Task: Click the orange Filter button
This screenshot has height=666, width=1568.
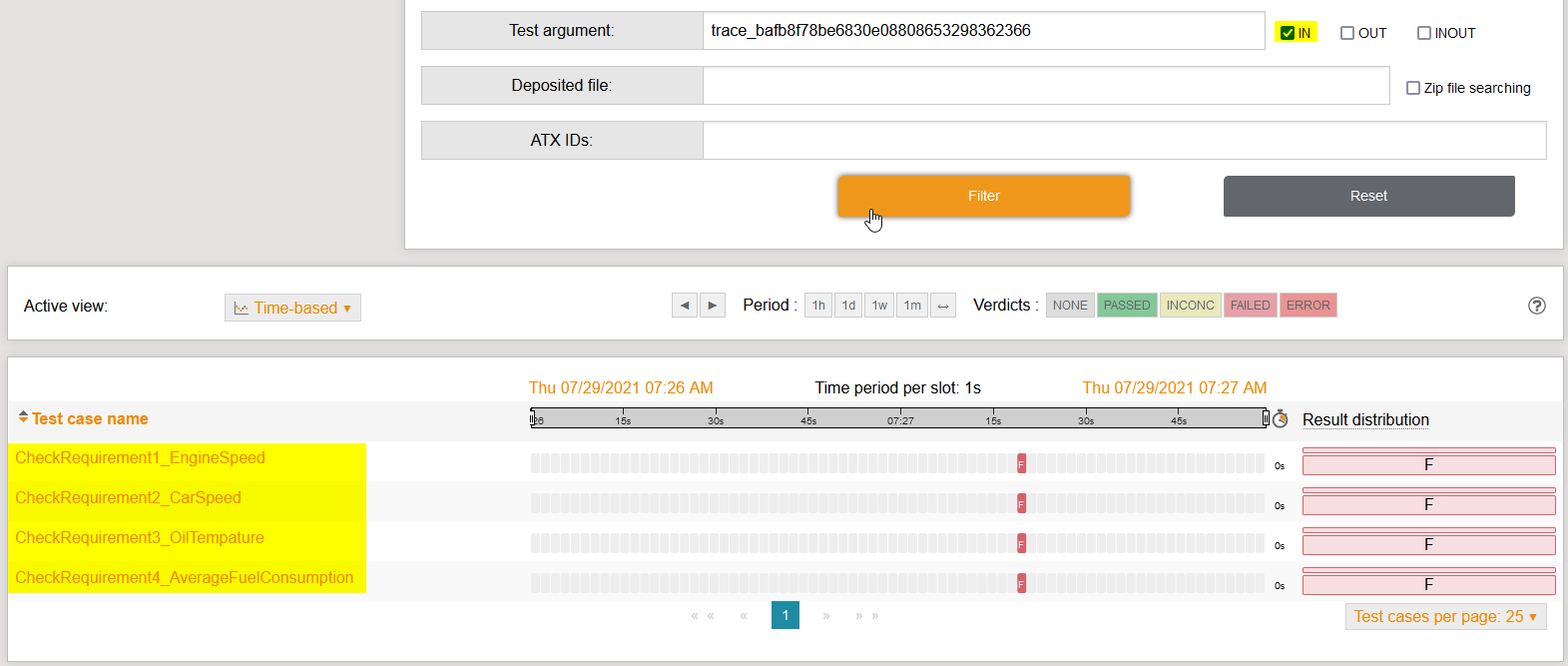Action: point(983,196)
